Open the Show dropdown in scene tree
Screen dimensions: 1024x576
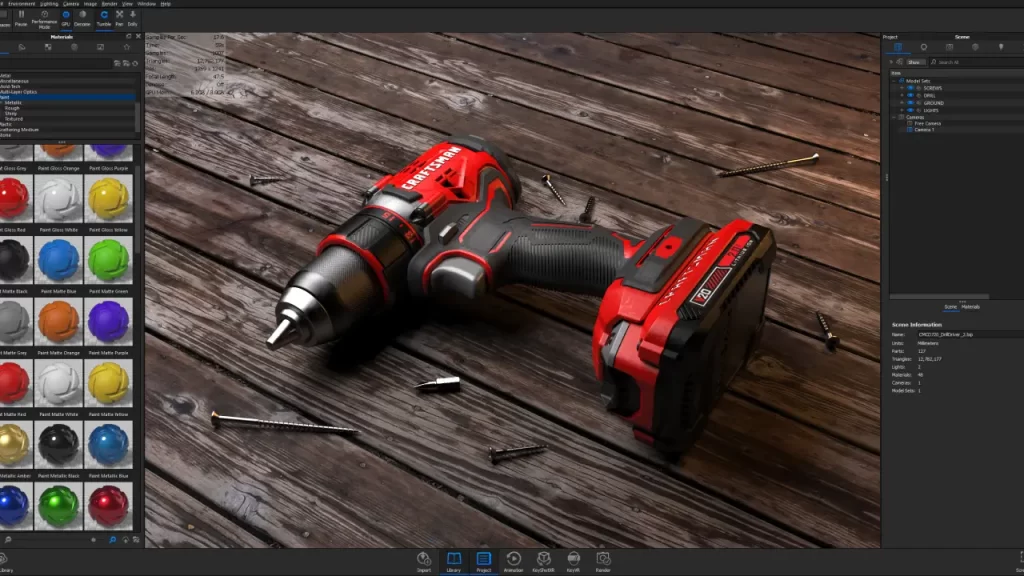click(915, 62)
